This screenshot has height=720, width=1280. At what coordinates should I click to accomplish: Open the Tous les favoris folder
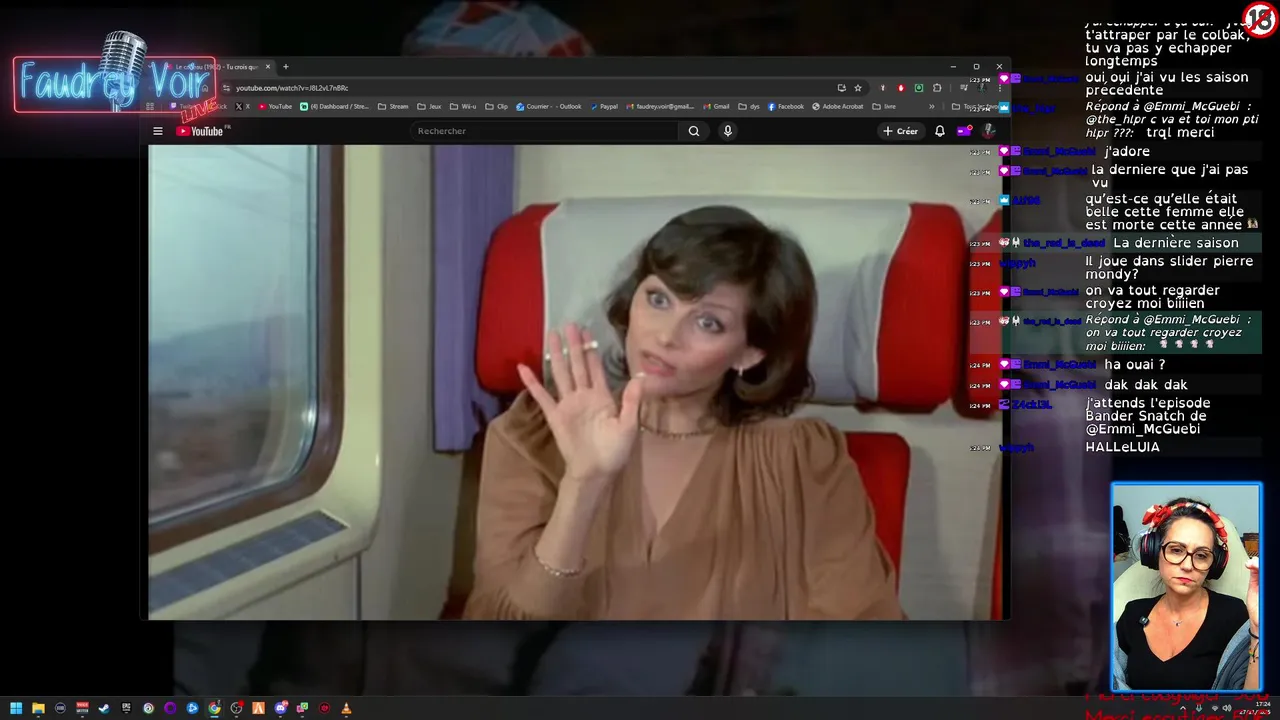click(978, 106)
